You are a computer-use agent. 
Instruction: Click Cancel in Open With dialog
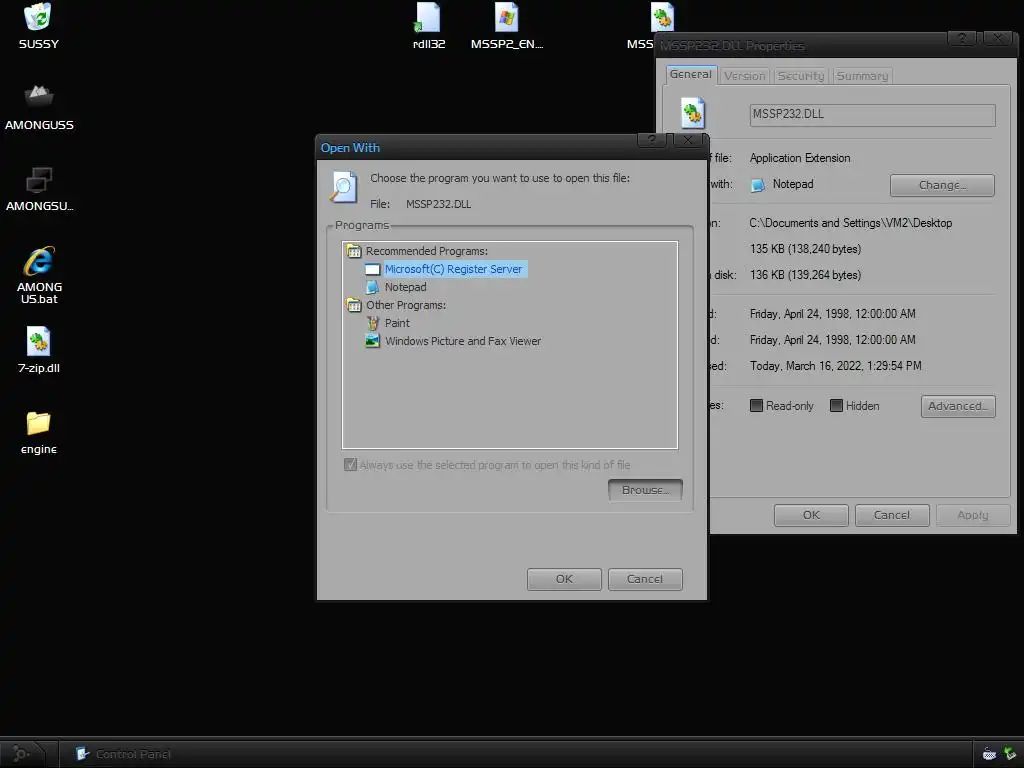(x=645, y=579)
